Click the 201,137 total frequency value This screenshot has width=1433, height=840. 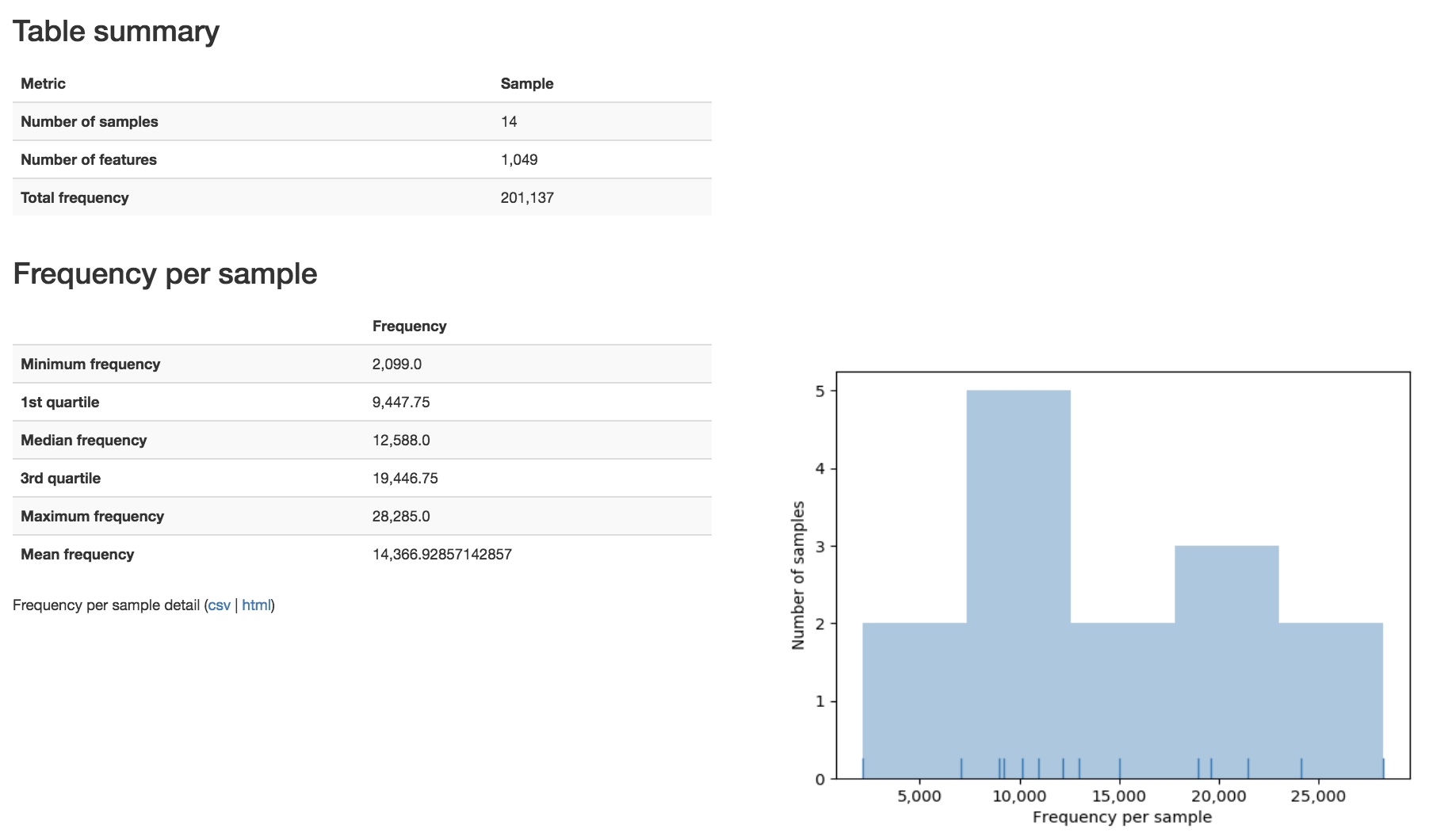pyautogui.click(x=527, y=198)
